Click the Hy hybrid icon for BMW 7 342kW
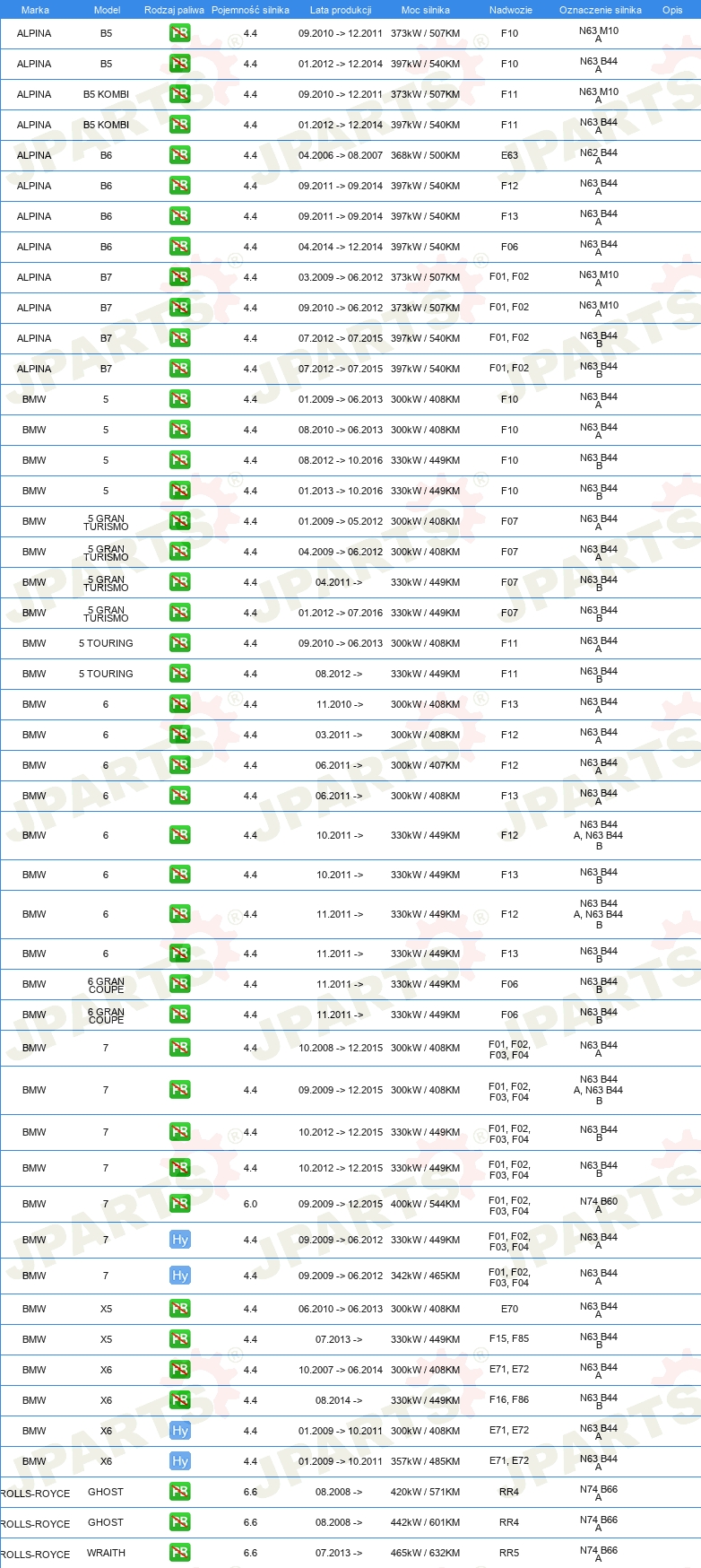 tap(179, 1276)
